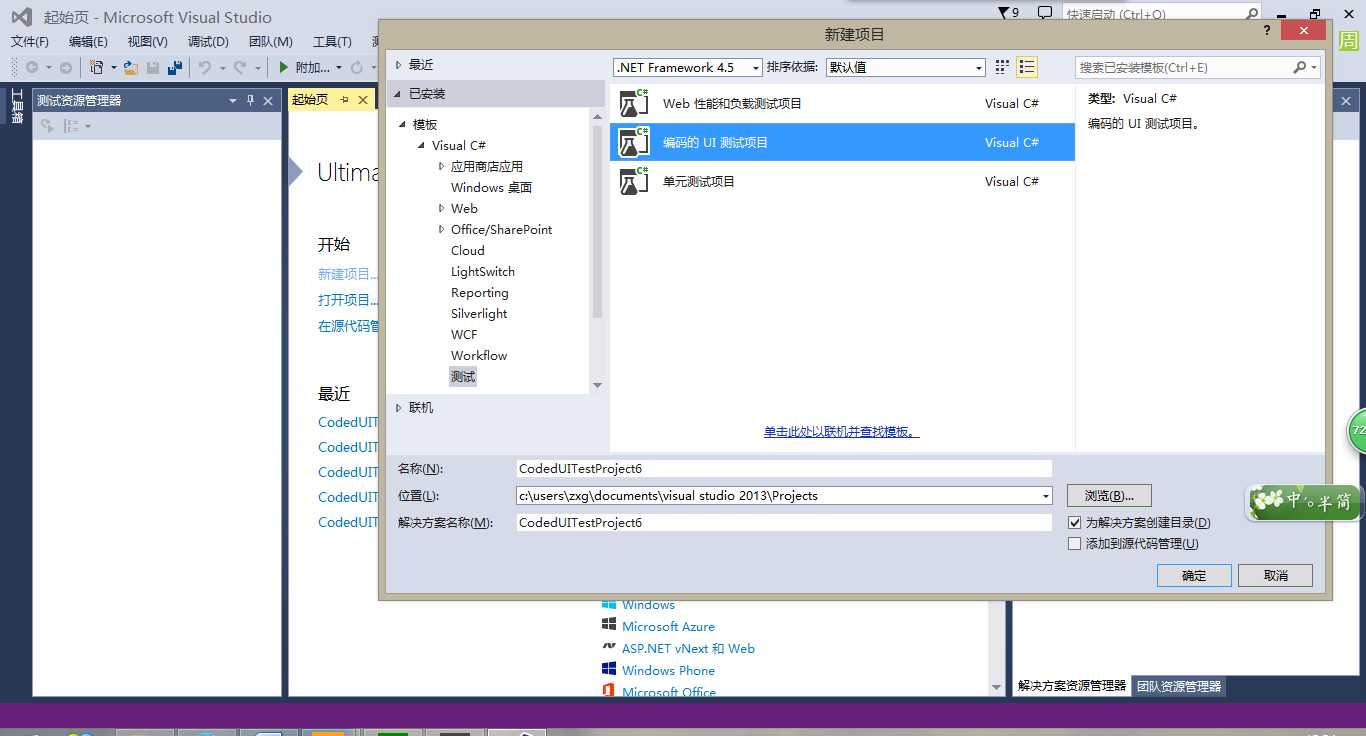Pin the 测试资源管理器 panel
The image size is (1366, 736).
click(251, 100)
